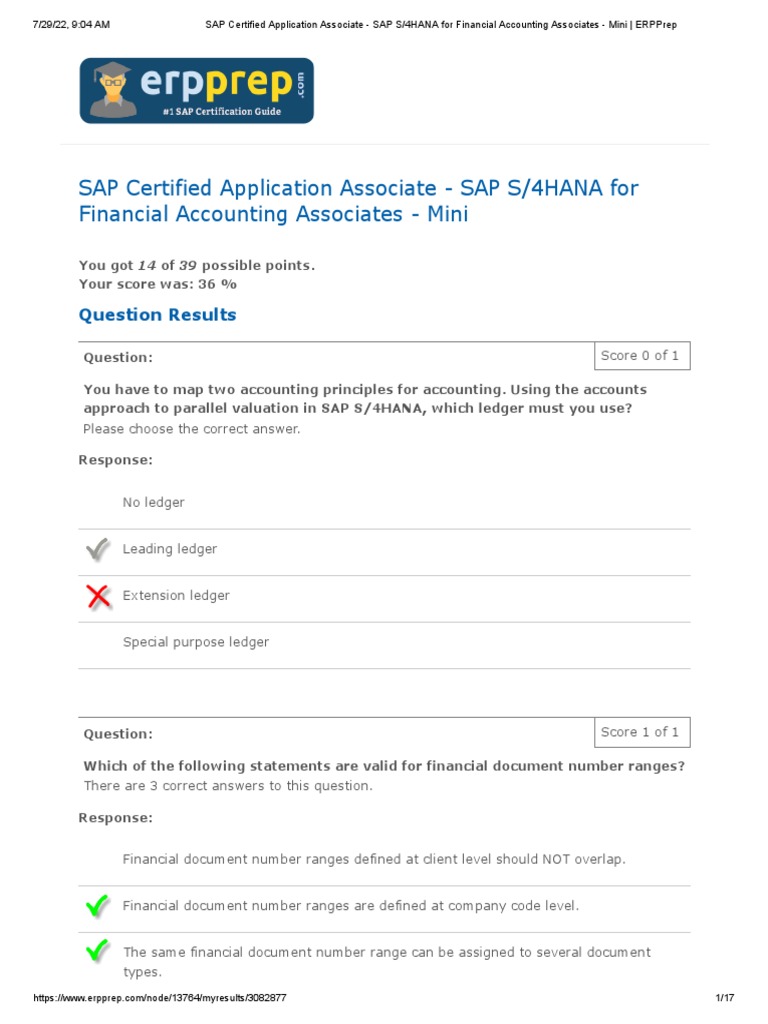Viewport: 768px width, 1024px height.
Task: Click the ERPPrep logo banner
Action: [x=197, y=90]
